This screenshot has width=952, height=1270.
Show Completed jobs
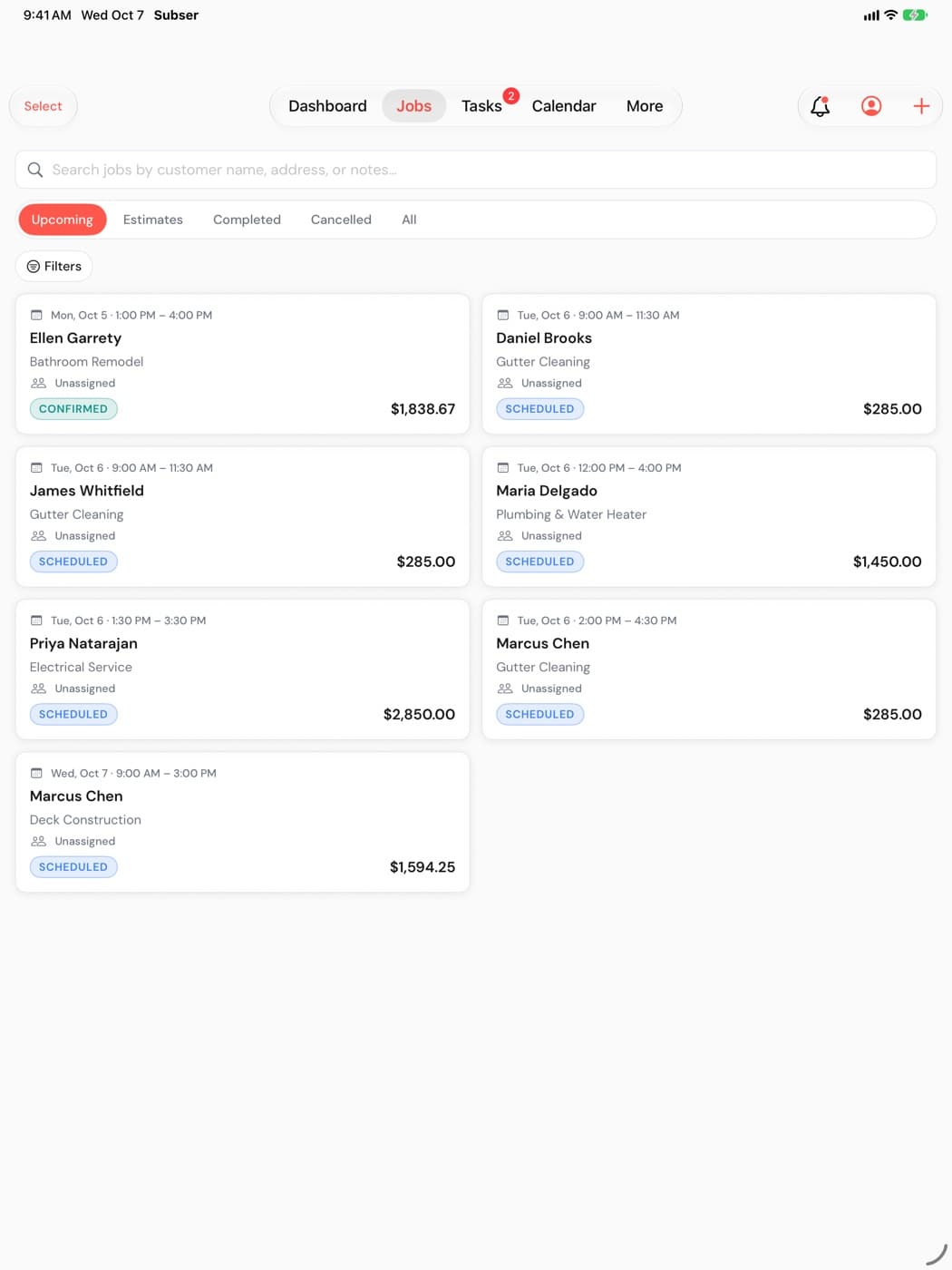click(247, 220)
